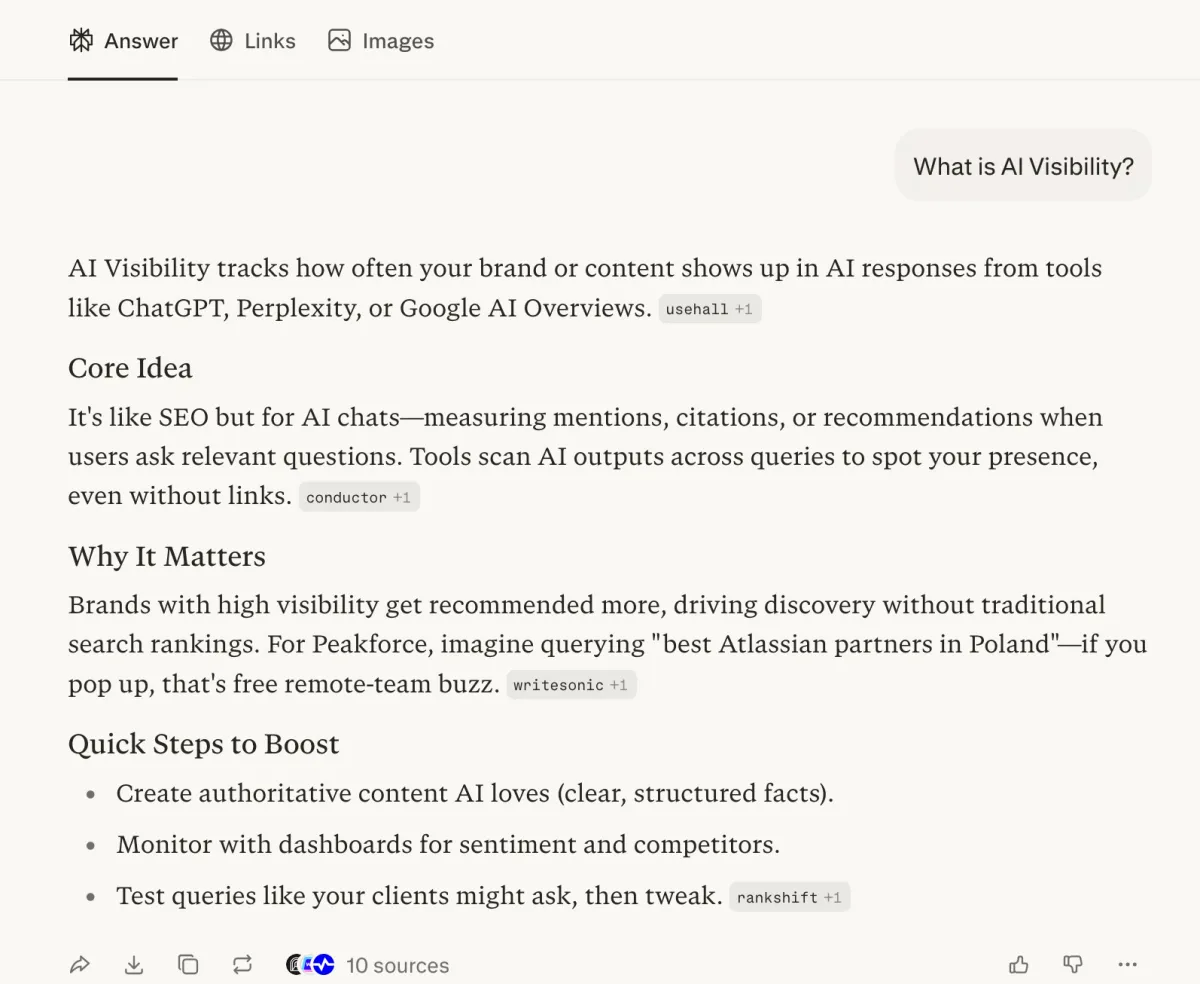Rewrite the answer with the regenerate icon

241,964
